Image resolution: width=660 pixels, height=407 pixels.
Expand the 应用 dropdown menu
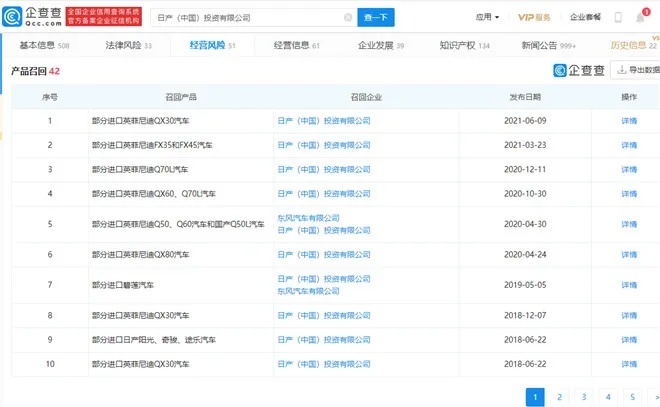click(487, 17)
